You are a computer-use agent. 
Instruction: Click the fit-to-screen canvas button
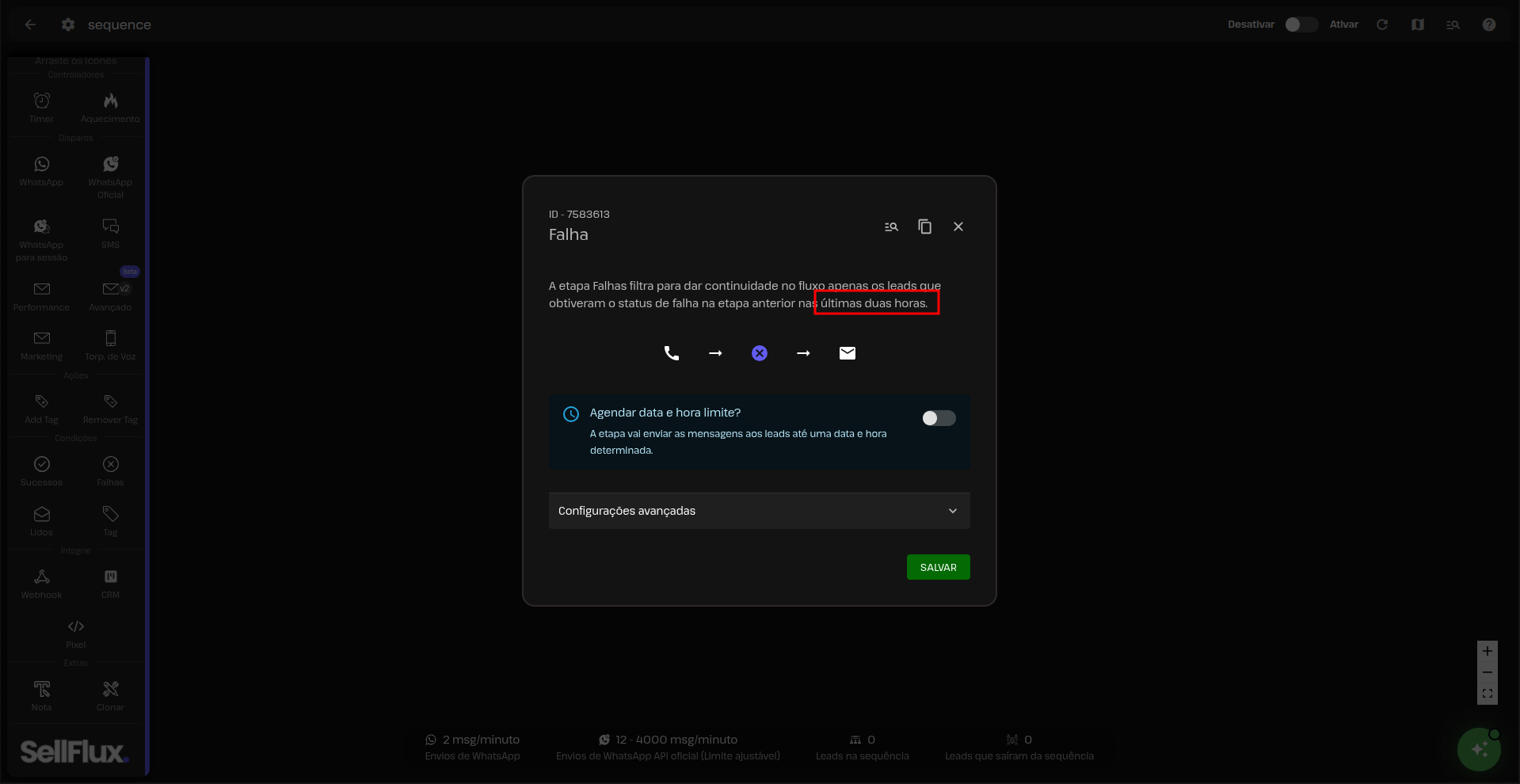(x=1488, y=694)
